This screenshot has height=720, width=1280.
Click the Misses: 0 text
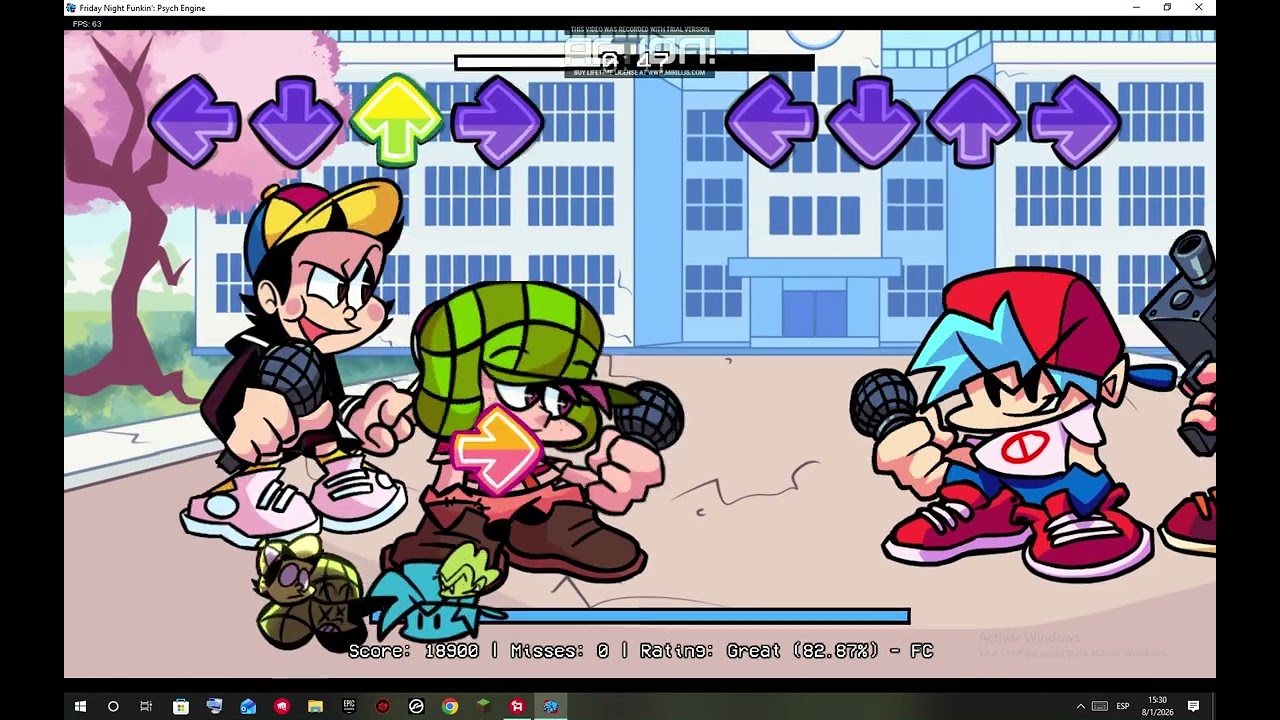point(559,651)
